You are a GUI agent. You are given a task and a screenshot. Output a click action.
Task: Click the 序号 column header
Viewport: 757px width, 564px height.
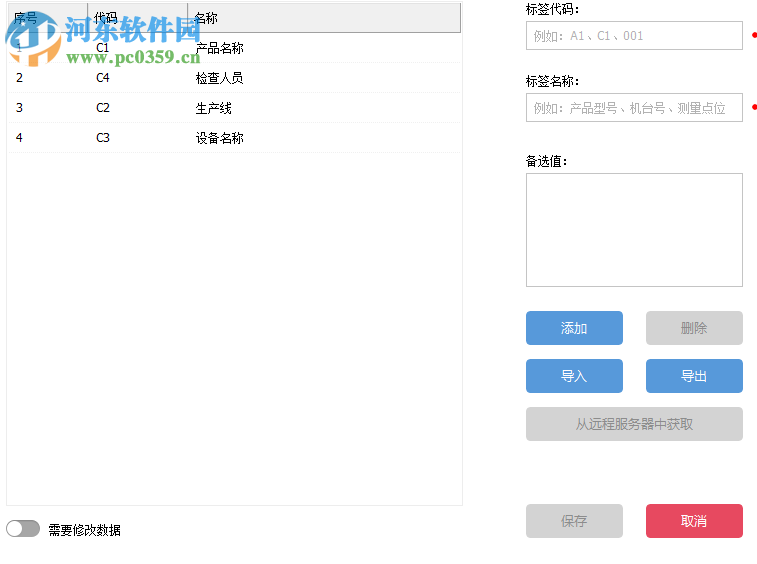pyautogui.click(x=47, y=18)
